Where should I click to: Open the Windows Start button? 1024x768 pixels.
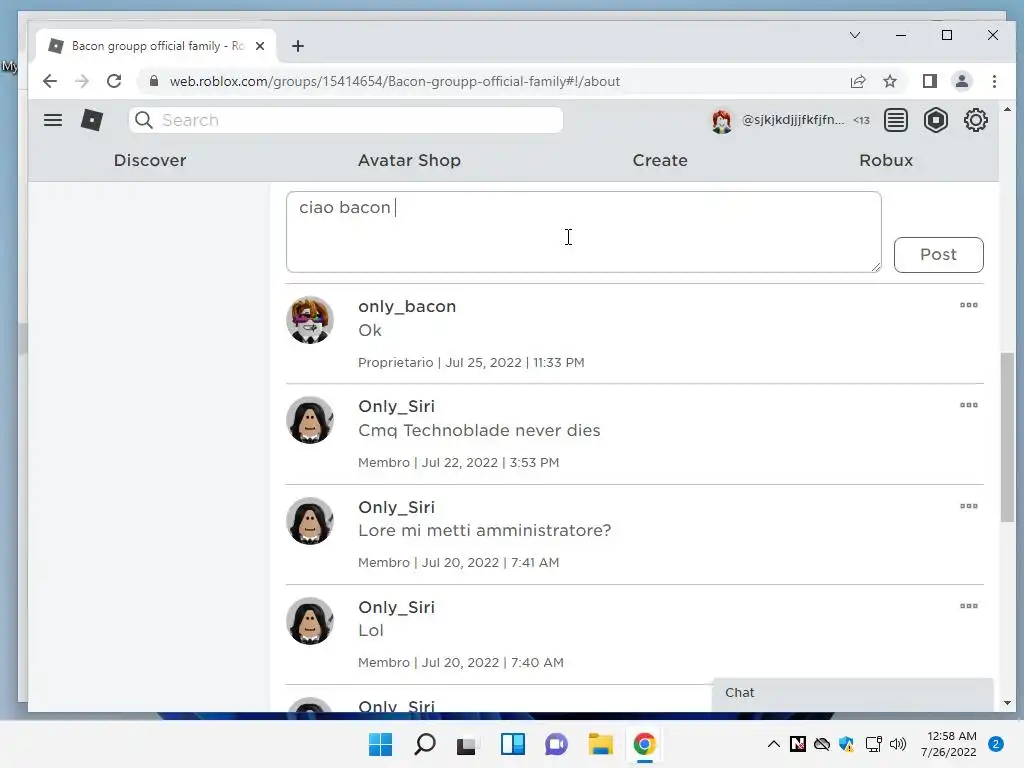(380, 744)
